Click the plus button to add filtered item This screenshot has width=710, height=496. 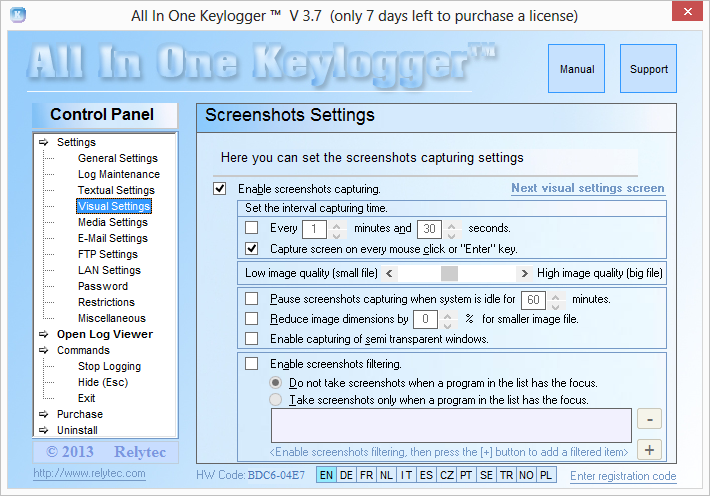click(x=648, y=450)
